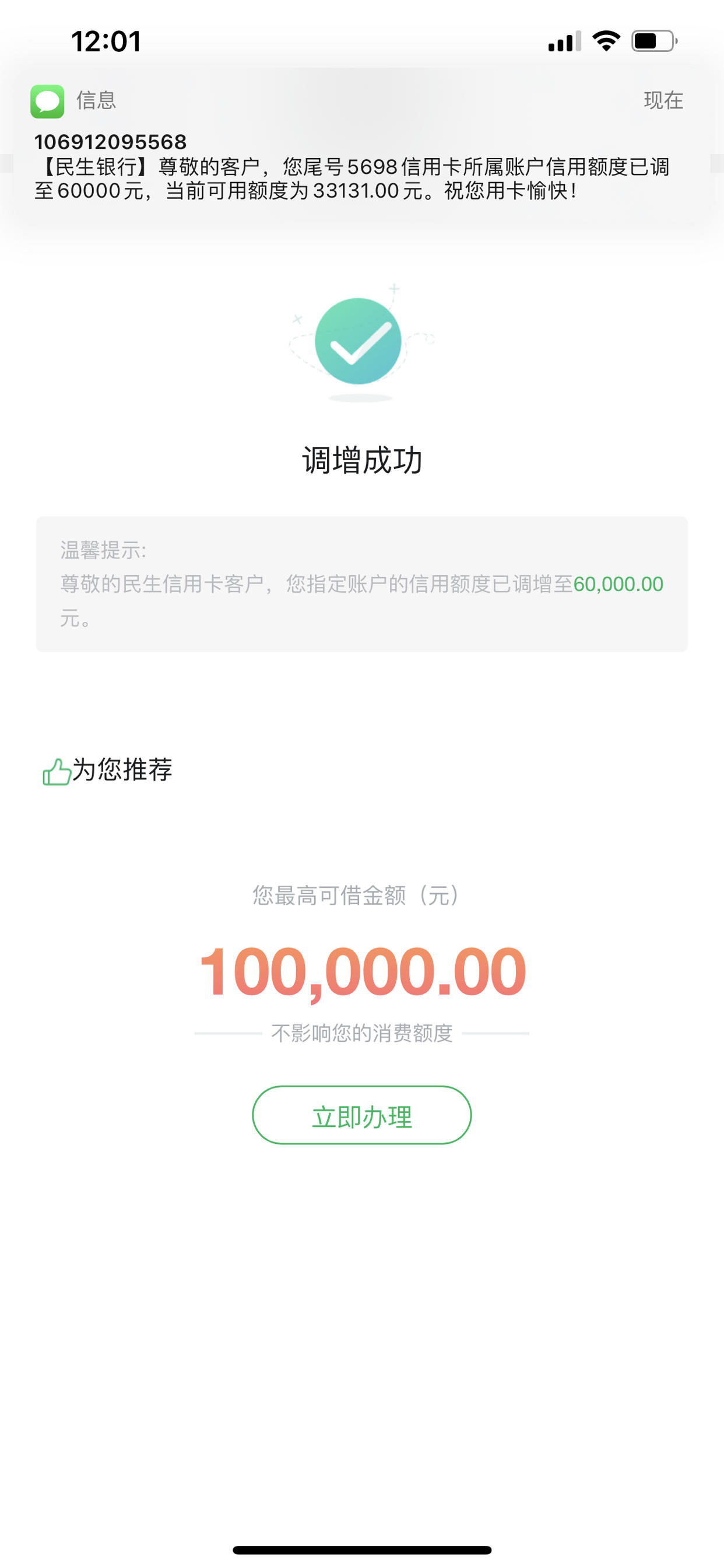Image resolution: width=724 pixels, height=1568 pixels.
Task: Tap the 100,000.00 loan amount
Action: click(x=362, y=971)
